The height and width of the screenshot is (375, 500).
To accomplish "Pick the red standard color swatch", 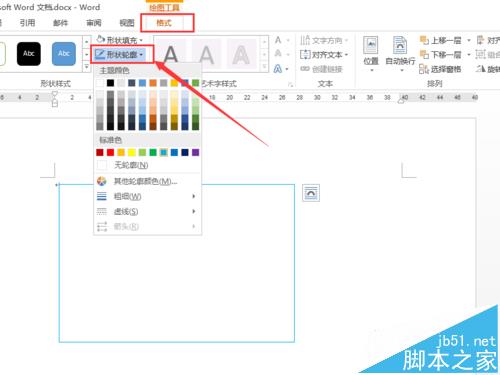I will coord(110,152).
